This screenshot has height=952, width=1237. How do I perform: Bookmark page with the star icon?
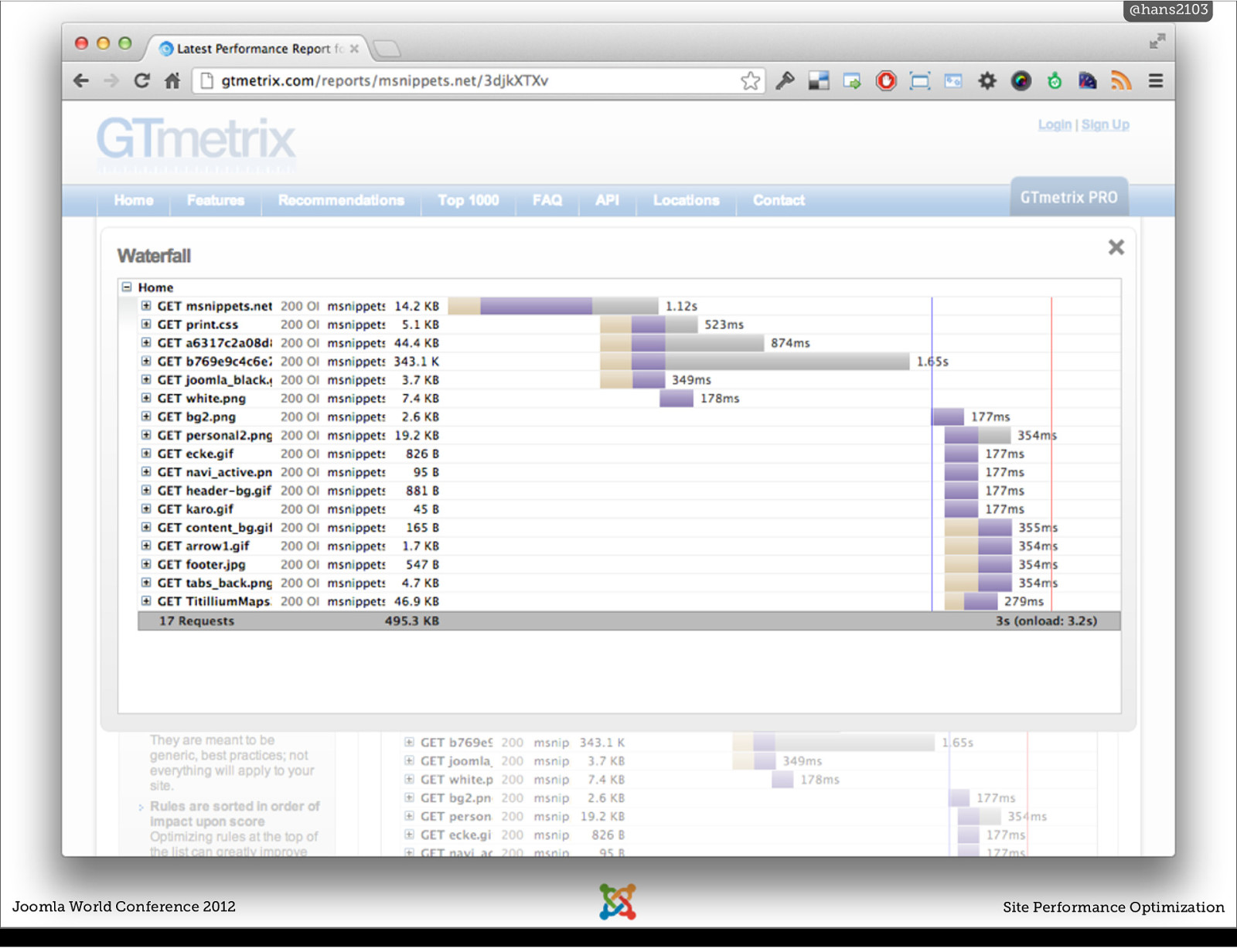pos(750,80)
